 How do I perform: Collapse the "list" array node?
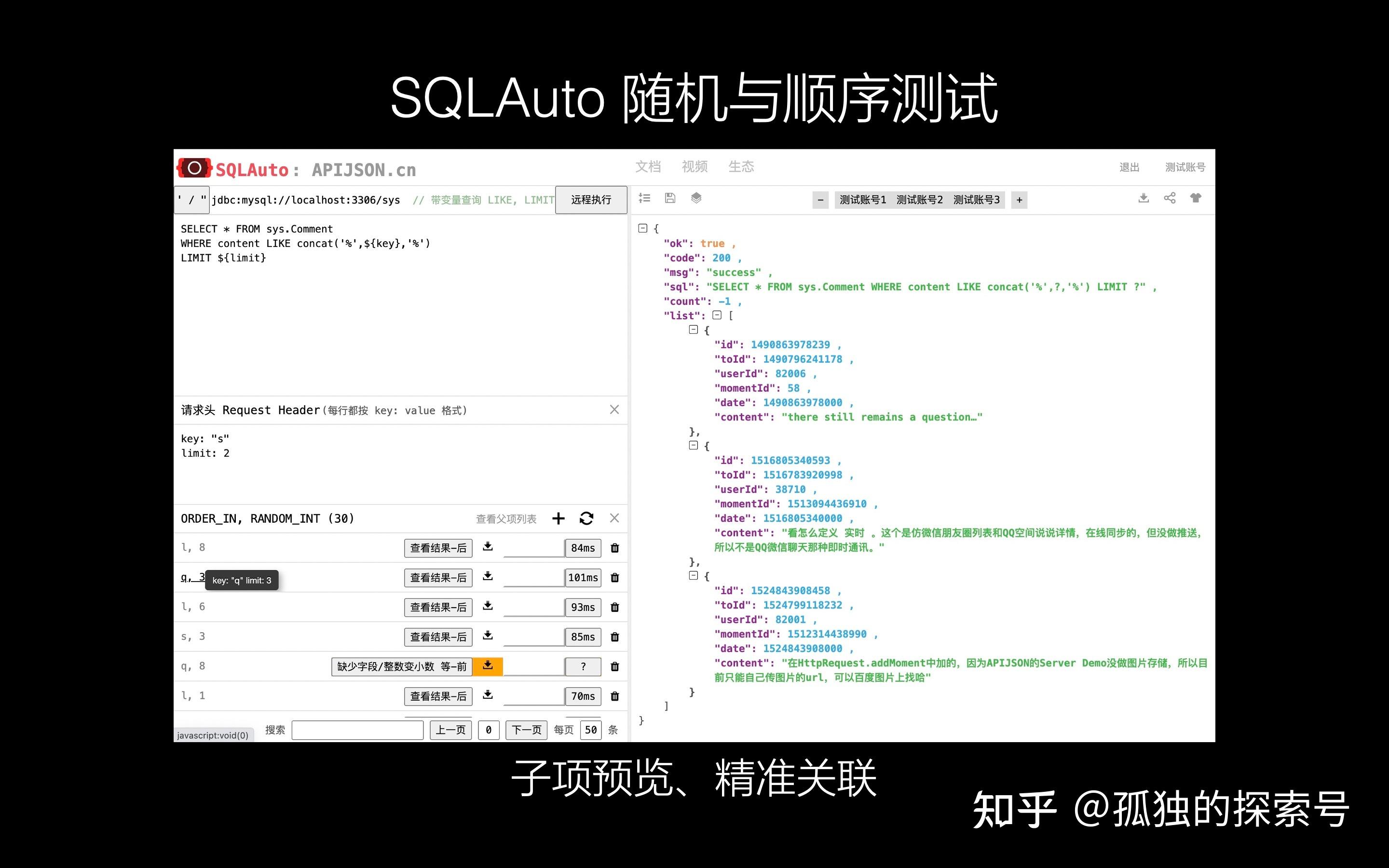tap(717, 315)
